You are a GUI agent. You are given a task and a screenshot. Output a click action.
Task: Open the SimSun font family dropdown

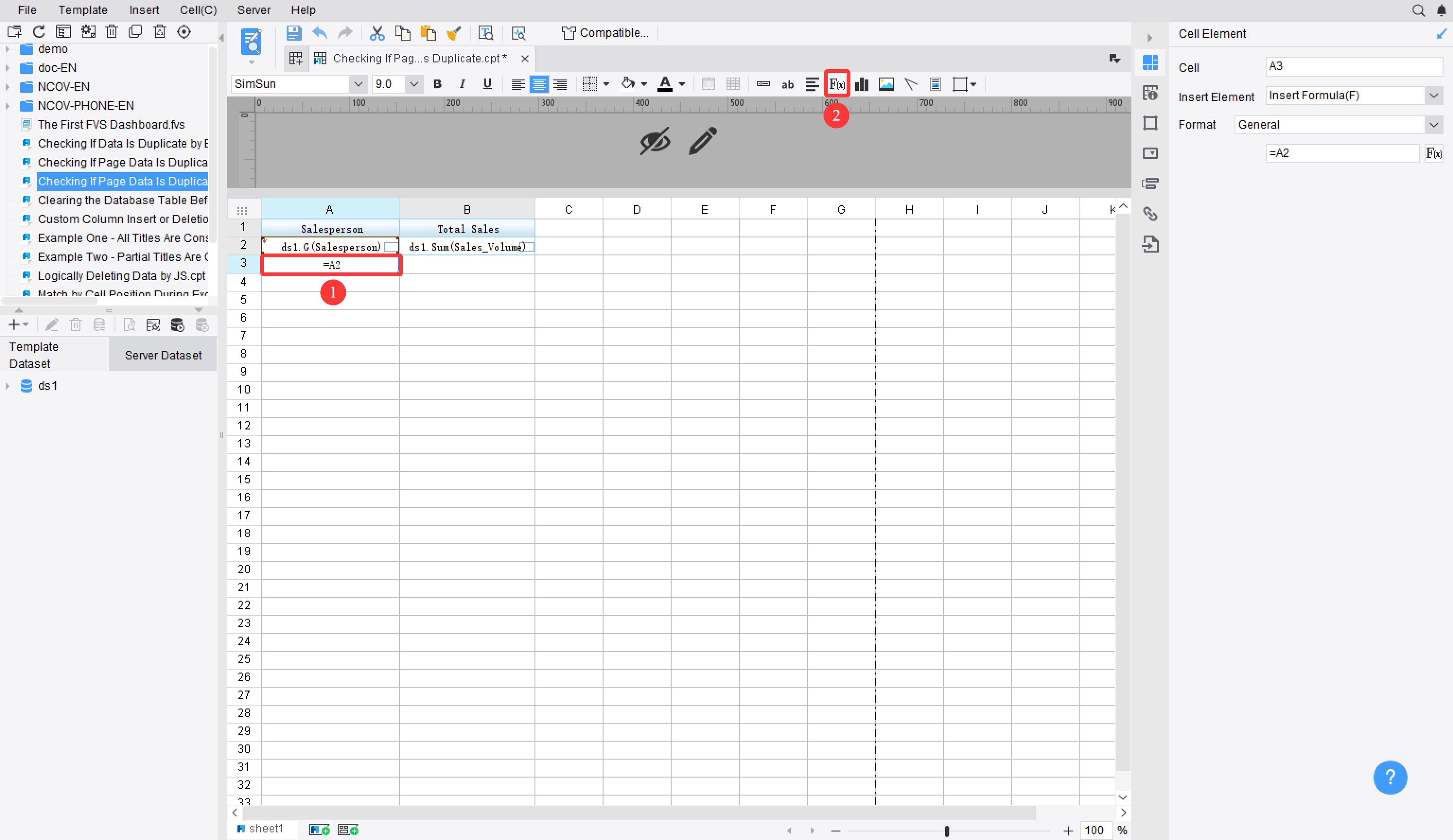click(359, 84)
